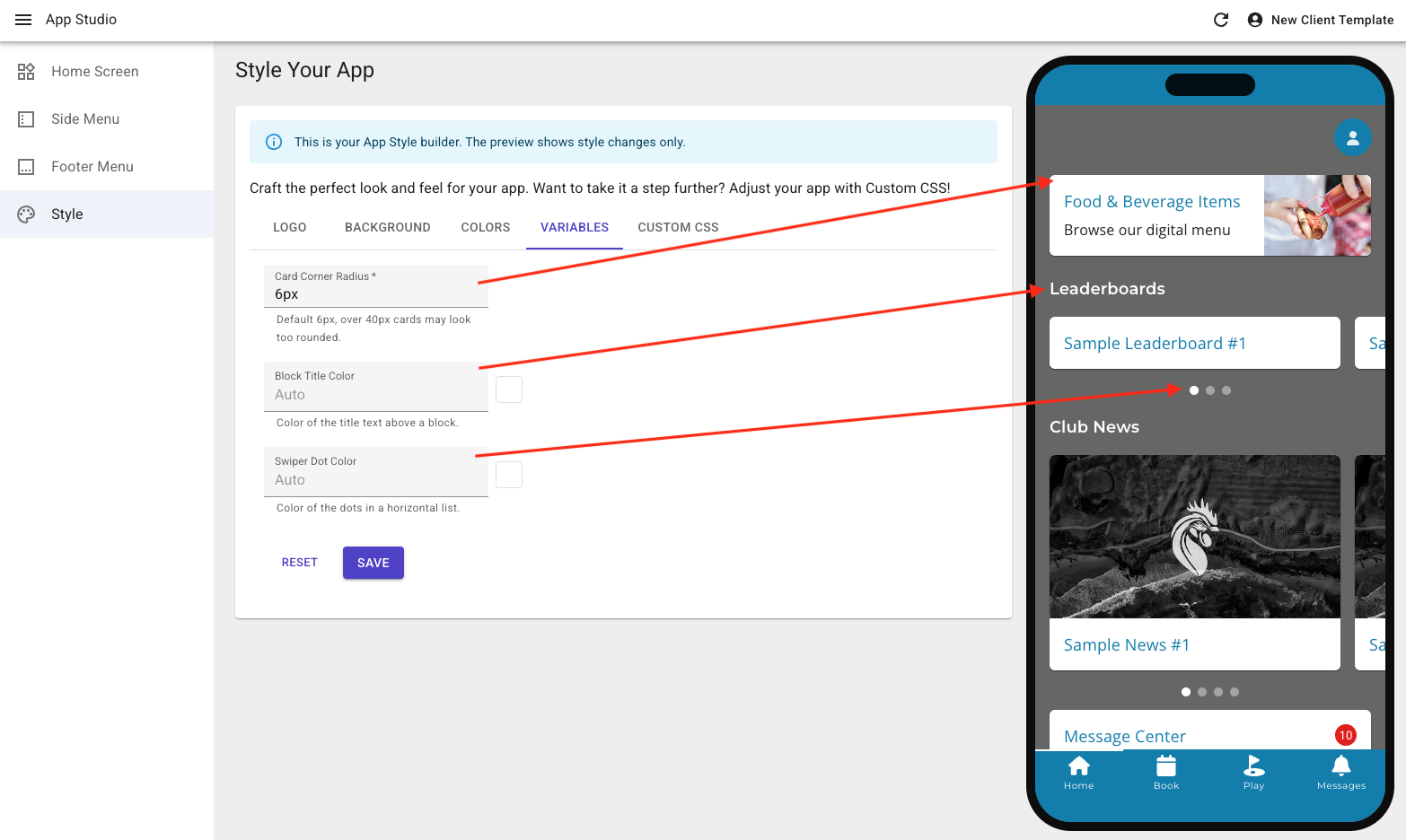The image size is (1406, 840).
Task: Edit the Card Corner Radius field
Action: 376,286
